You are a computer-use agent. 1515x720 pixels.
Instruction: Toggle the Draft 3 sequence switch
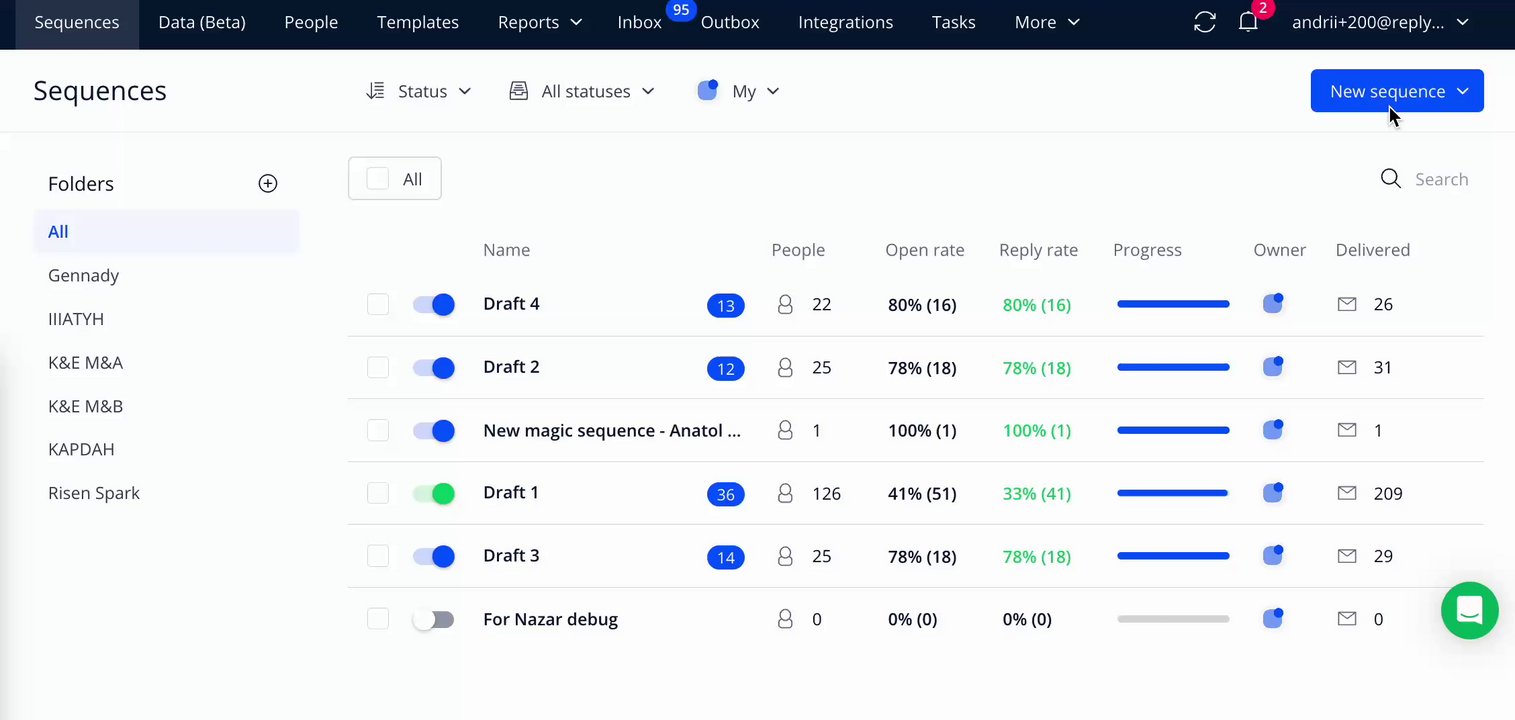[x=434, y=556]
